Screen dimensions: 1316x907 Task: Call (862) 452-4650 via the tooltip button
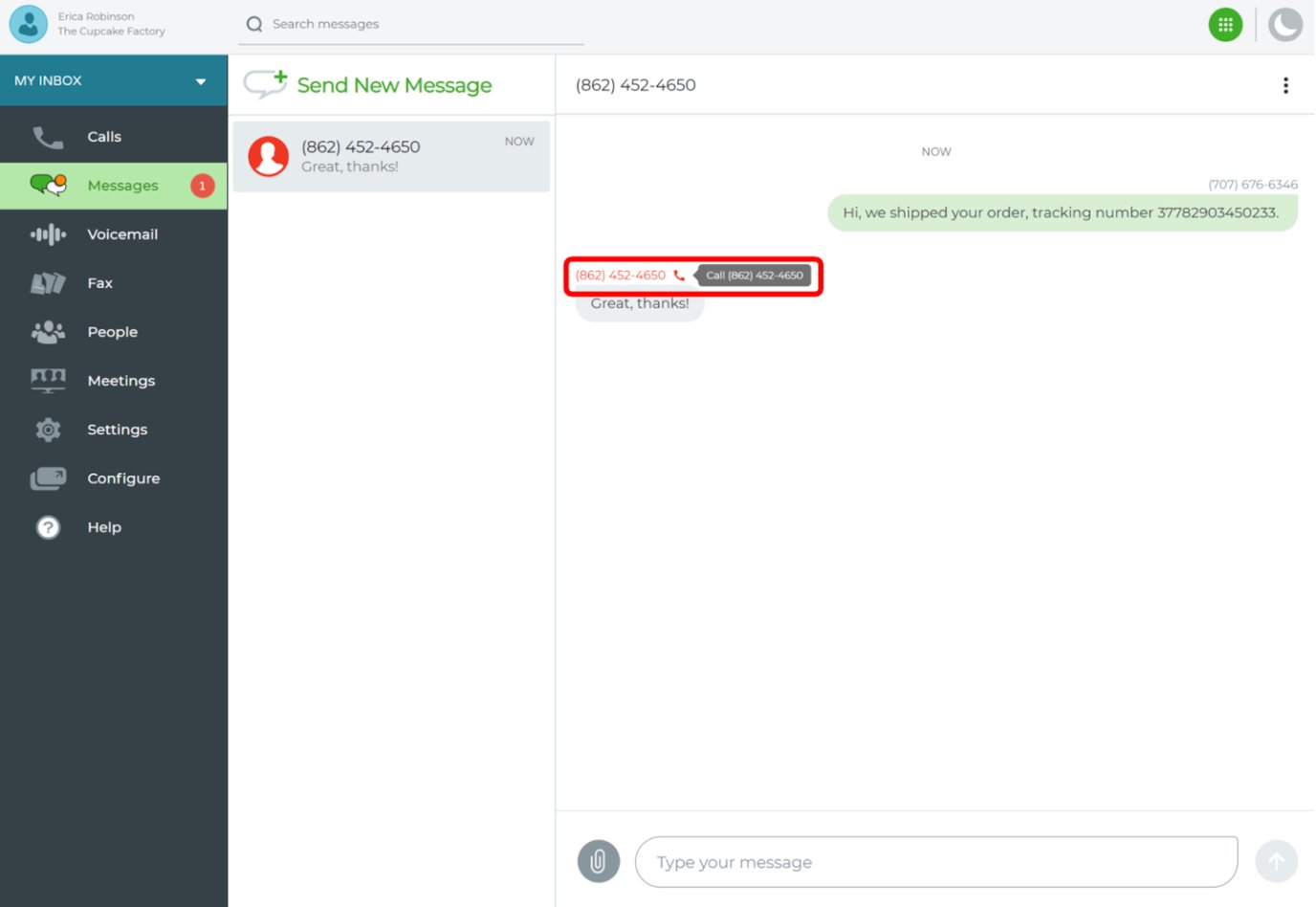click(754, 276)
